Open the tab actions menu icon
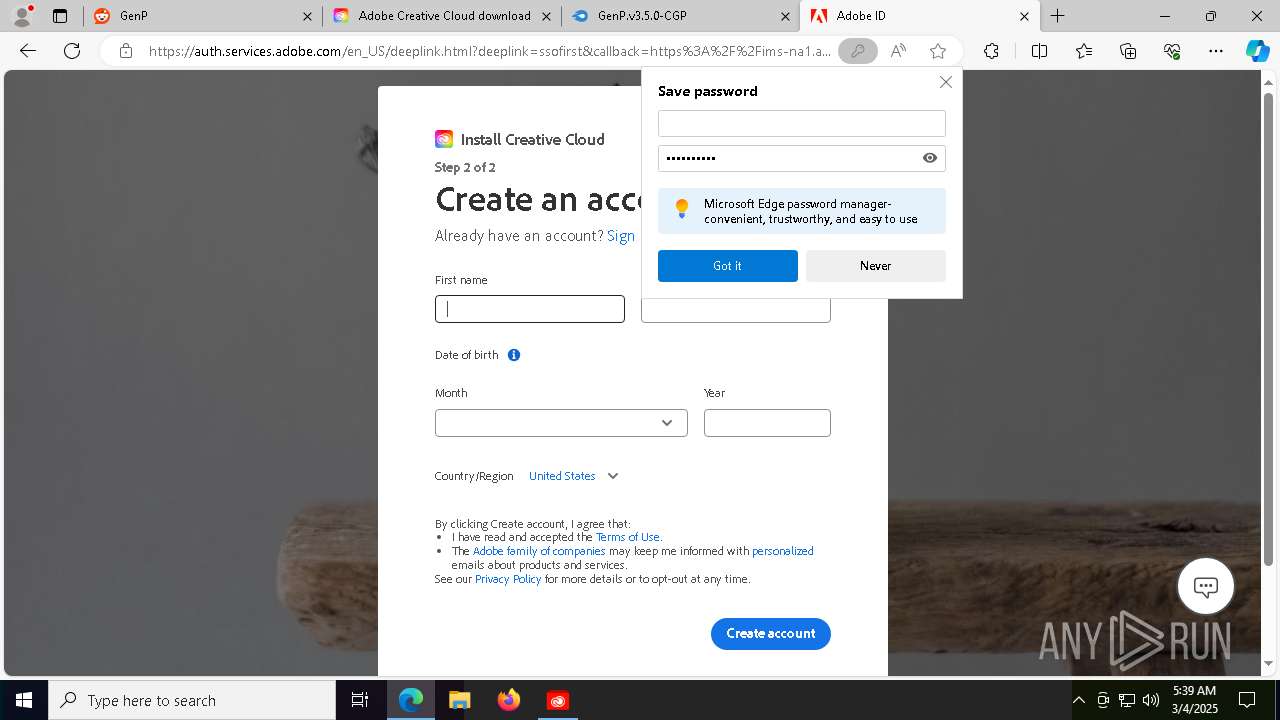 60,16
